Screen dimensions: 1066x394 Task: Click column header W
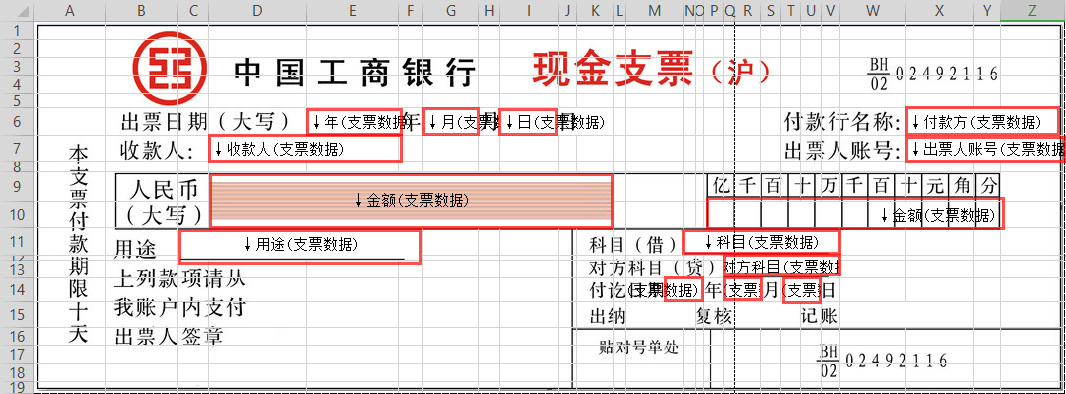874,10
